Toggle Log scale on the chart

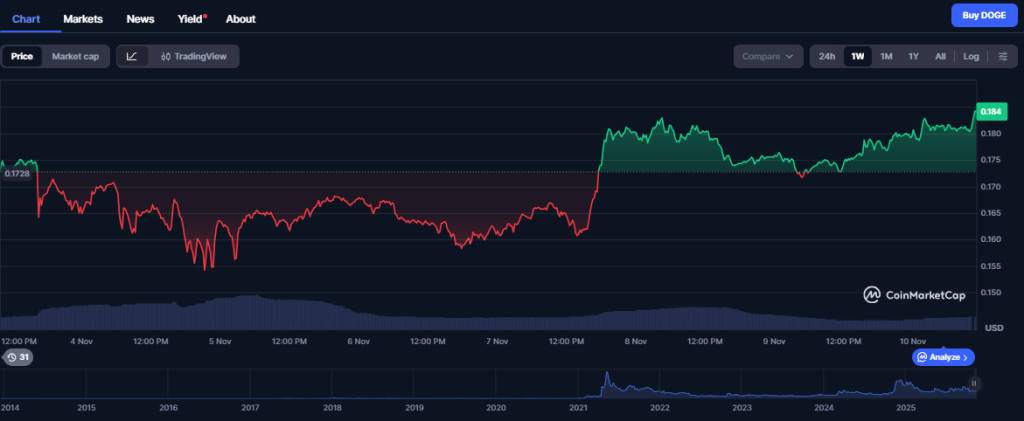971,56
